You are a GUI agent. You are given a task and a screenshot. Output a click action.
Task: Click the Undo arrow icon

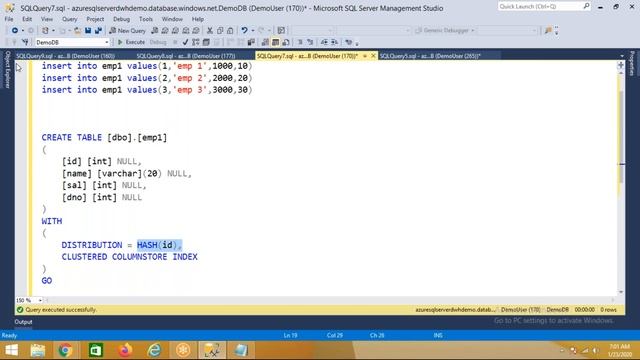(x=244, y=31)
